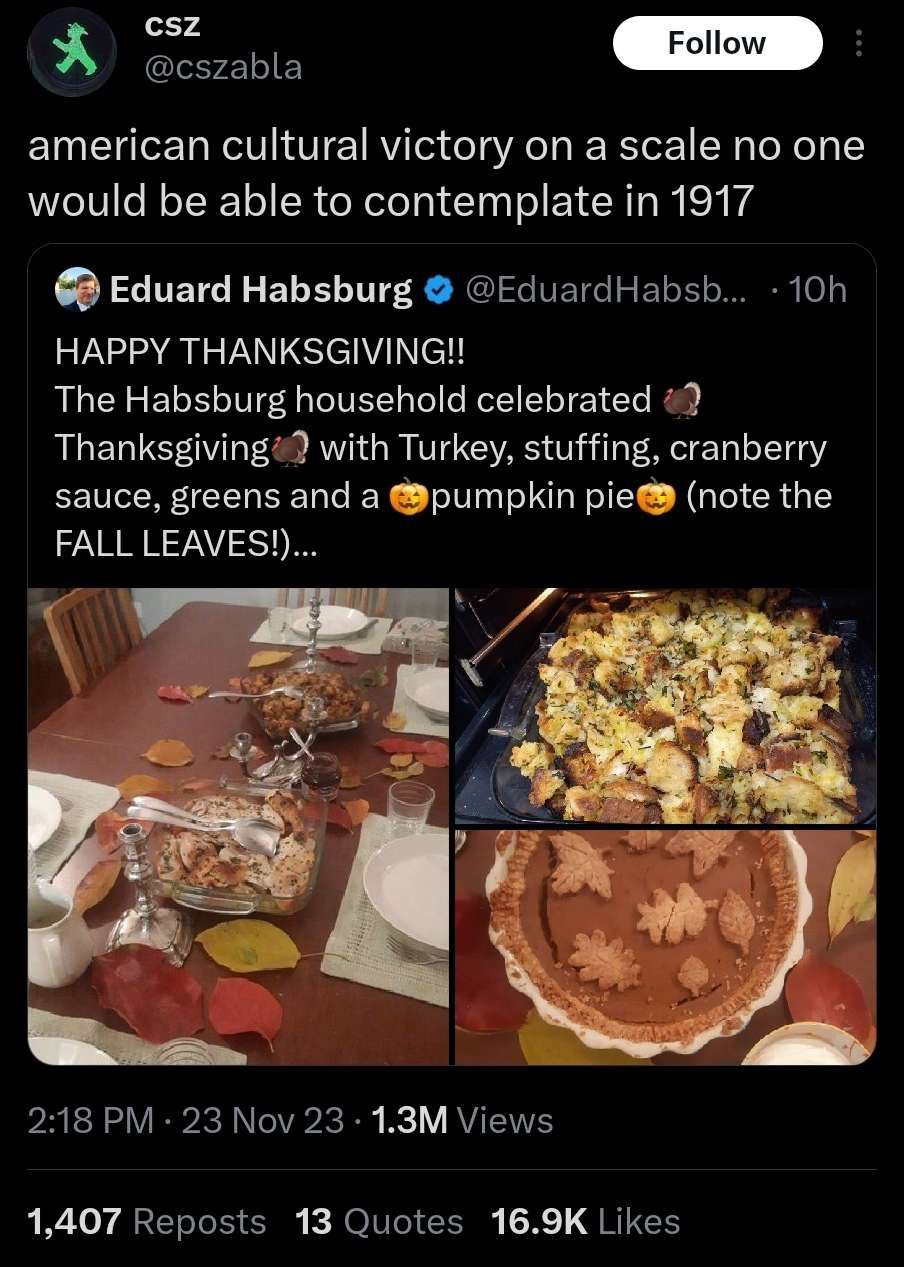Viewport: 904px width, 1267px height.
Task: View the pumpkin pie photo
Action: click(x=665, y=948)
